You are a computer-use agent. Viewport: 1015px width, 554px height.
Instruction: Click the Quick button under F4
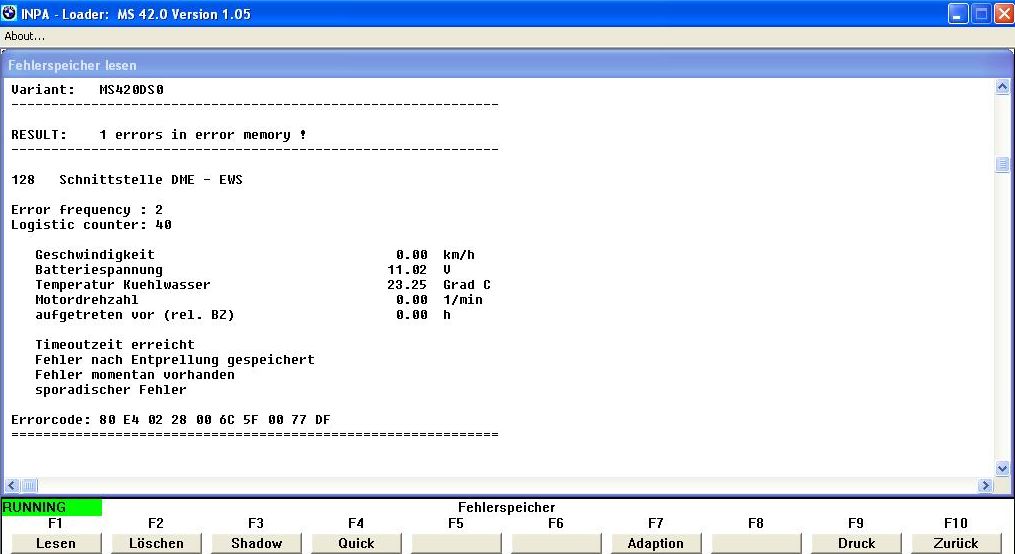tap(356, 543)
